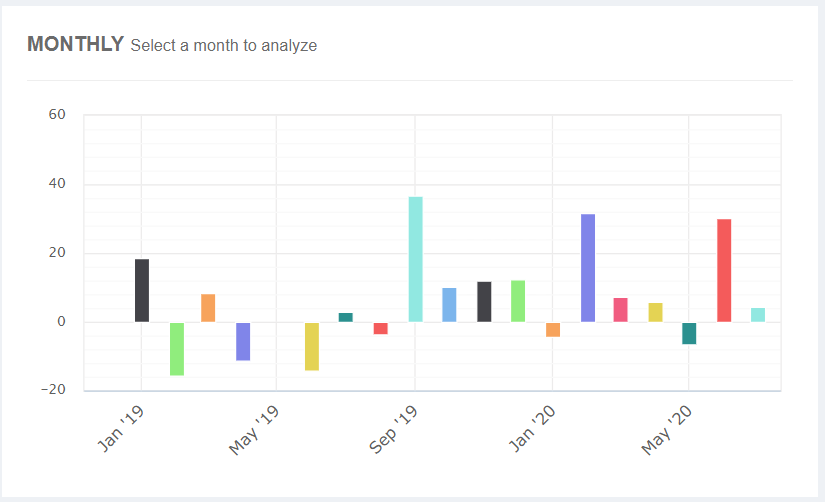
Task: Select the tall red Jun '20 bar
Action: [724, 270]
